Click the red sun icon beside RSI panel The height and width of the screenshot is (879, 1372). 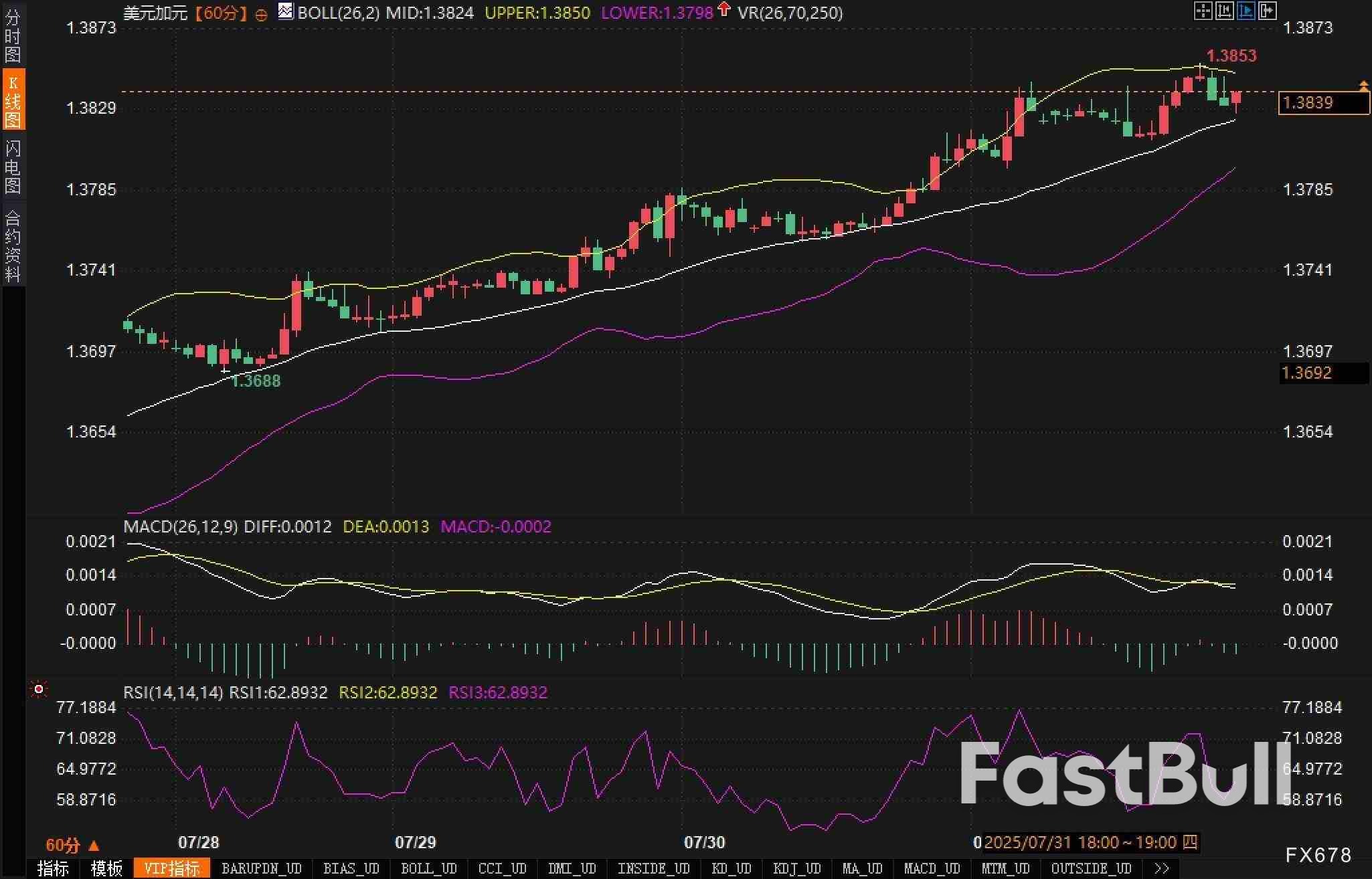click(39, 689)
